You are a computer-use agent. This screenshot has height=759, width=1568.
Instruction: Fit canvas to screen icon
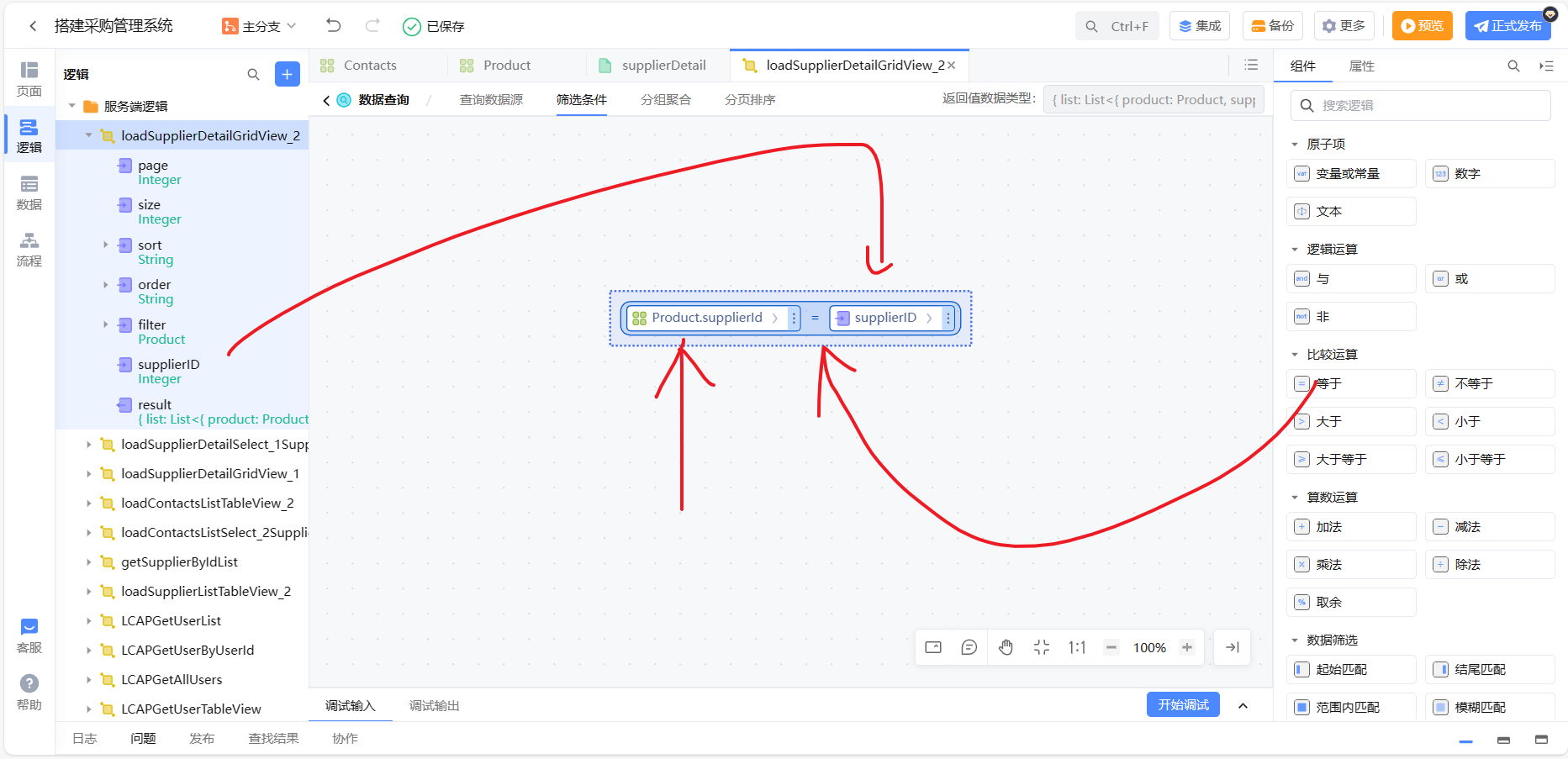[x=1042, y=647]
